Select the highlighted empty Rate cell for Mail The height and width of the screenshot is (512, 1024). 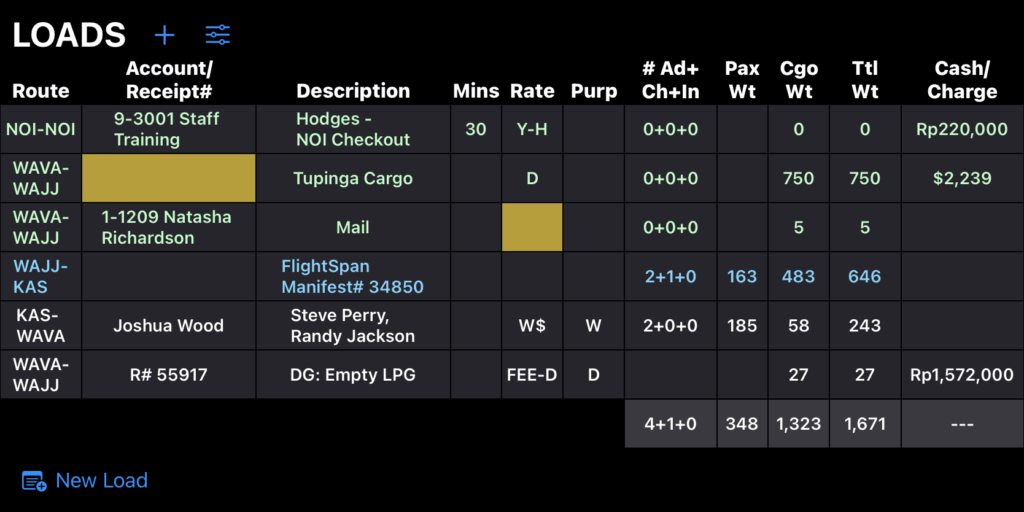(x=532, y=227)
